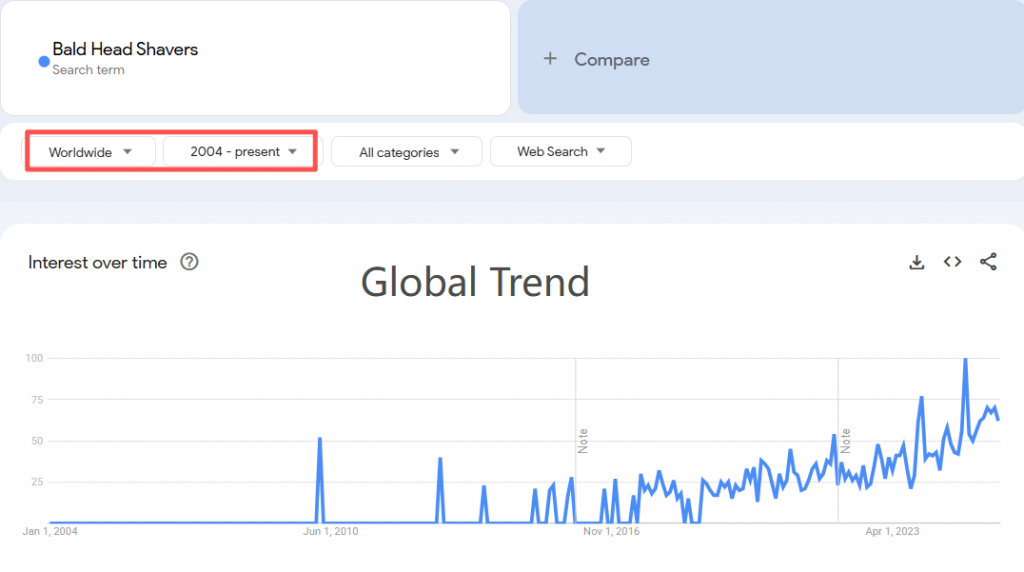The height and width of the screenshot is (572, 1024).
Task: Click the Jan 1, 2004 axis label
Action: pyautogui.click(x=50, y=532)
